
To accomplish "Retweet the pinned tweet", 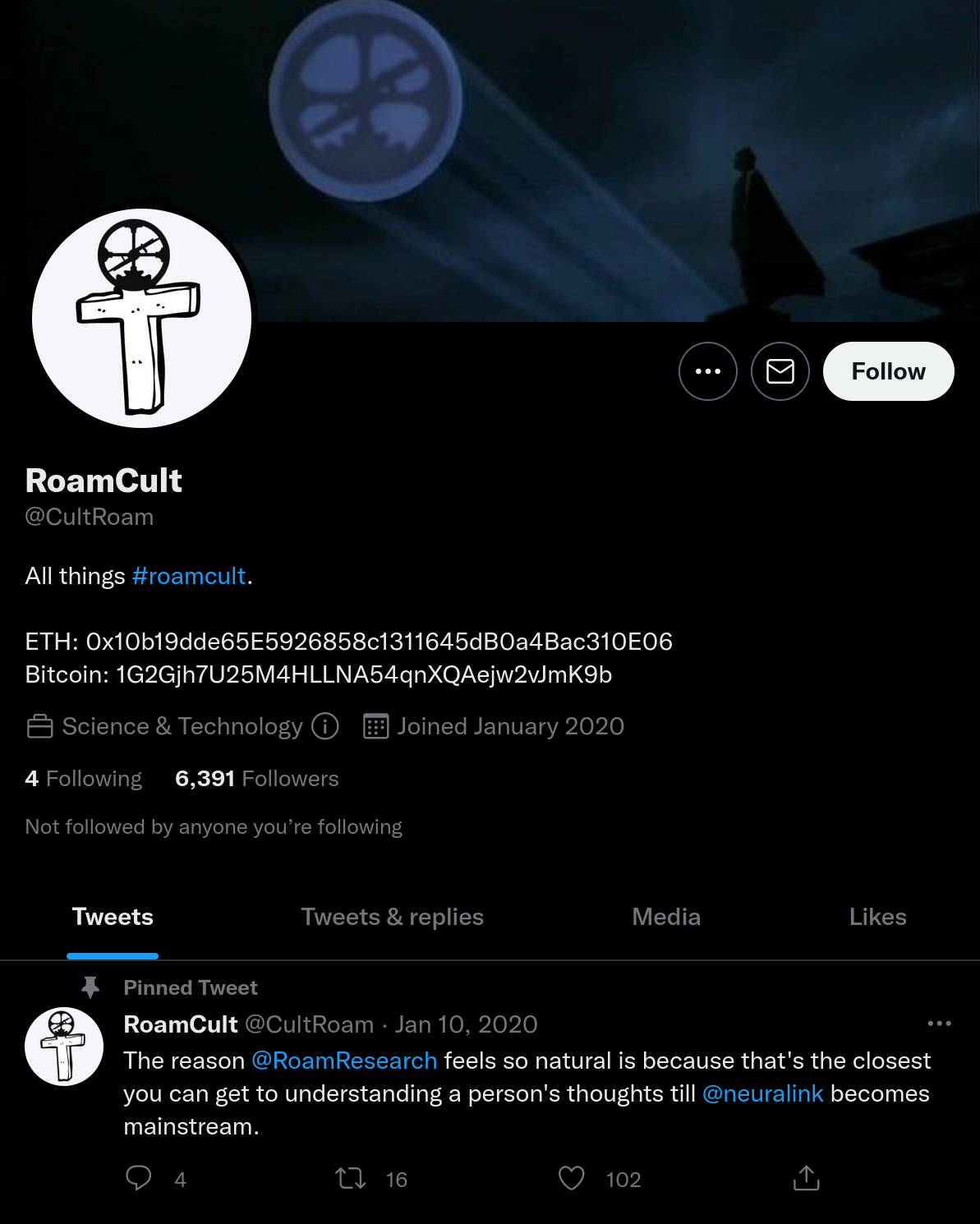I will [x=351, y=1179].
